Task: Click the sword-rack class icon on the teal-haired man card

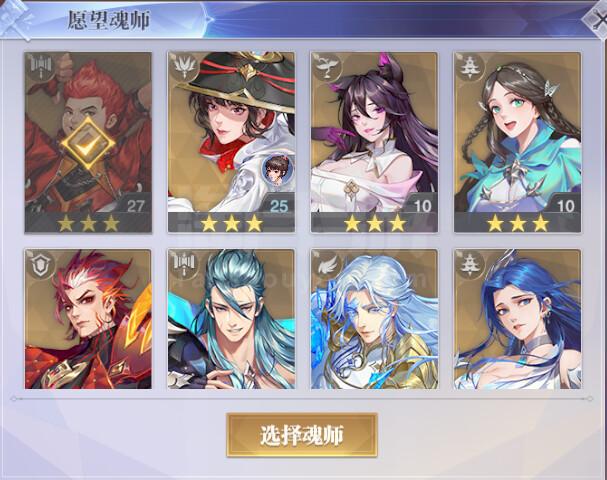Action: click(184, 263)
